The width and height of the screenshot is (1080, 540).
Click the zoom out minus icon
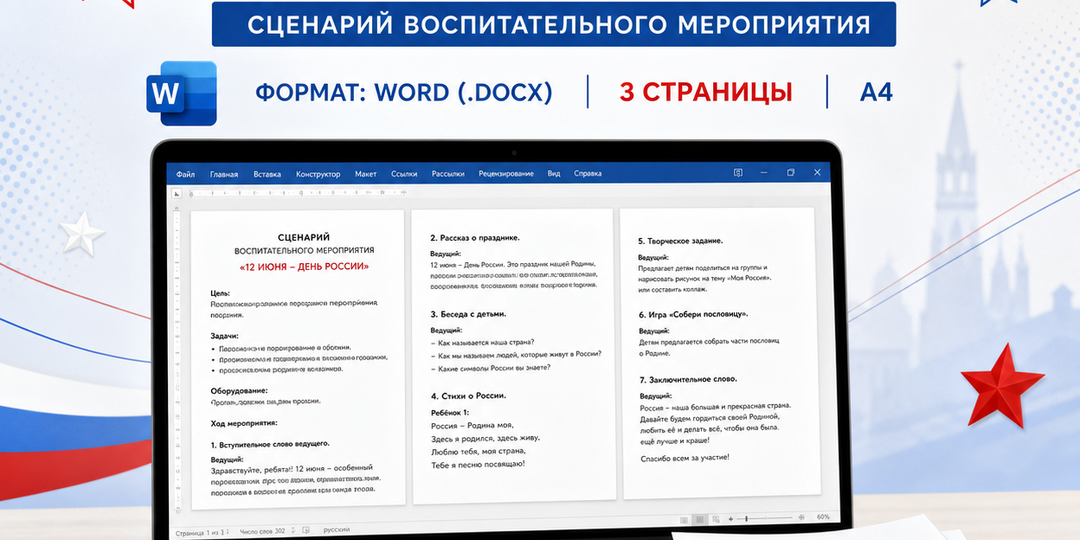click(x=731, y=519)
